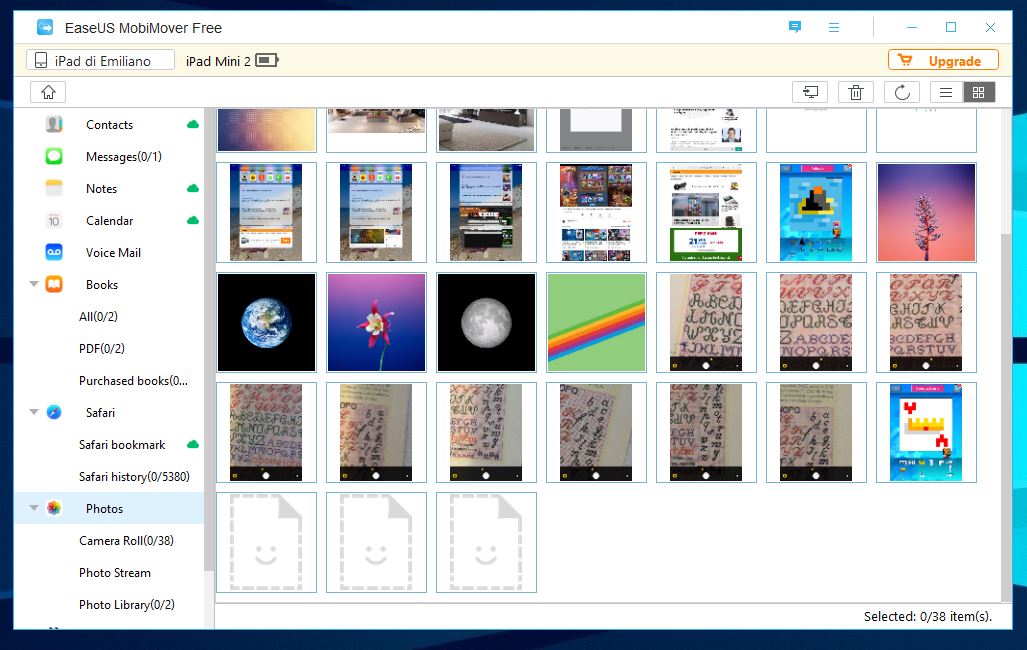Click the refresh icon in toolbar

tap(901, 92)
